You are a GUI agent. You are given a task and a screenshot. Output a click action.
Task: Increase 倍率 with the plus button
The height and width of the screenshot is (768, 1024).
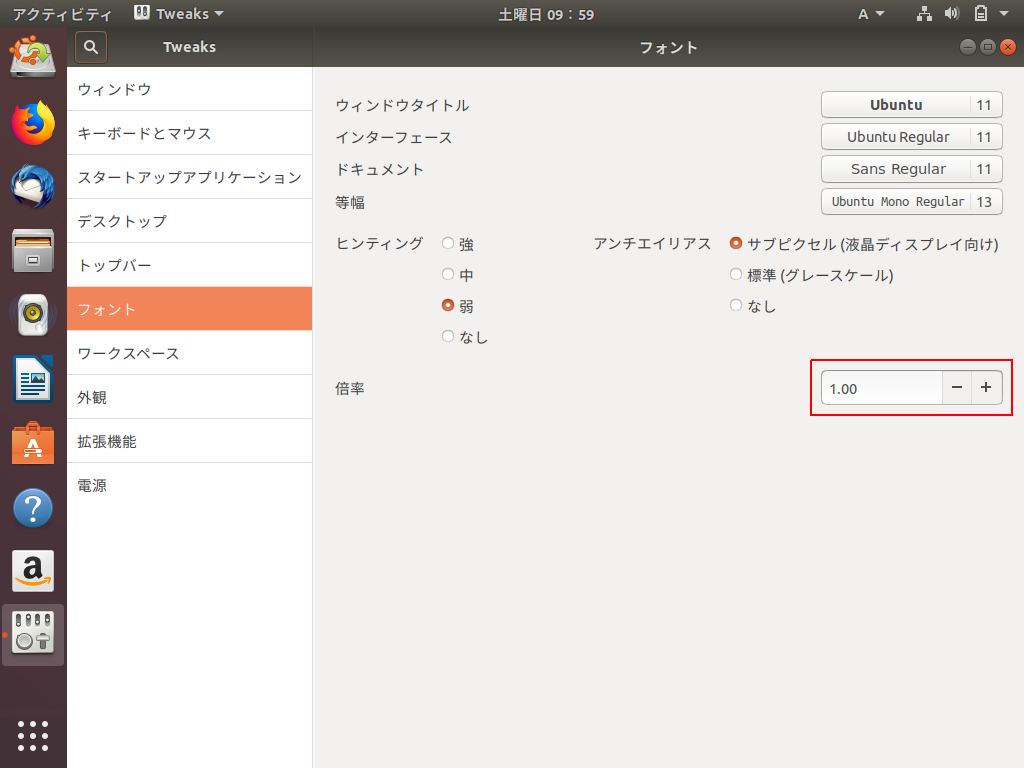[987, 388]
